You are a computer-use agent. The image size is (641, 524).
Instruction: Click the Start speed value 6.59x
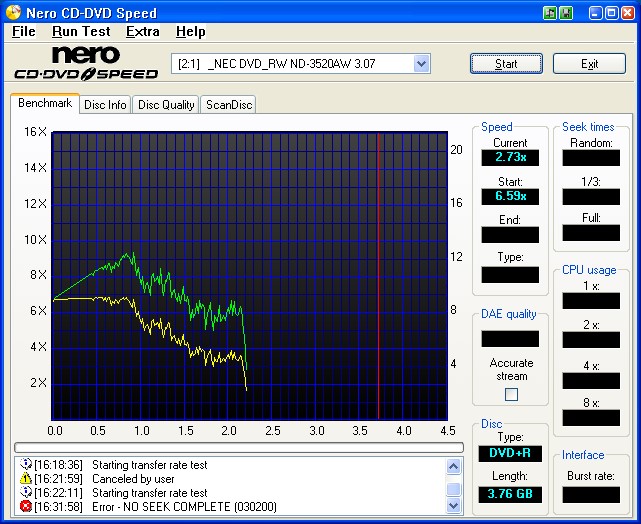coord(510,197)
